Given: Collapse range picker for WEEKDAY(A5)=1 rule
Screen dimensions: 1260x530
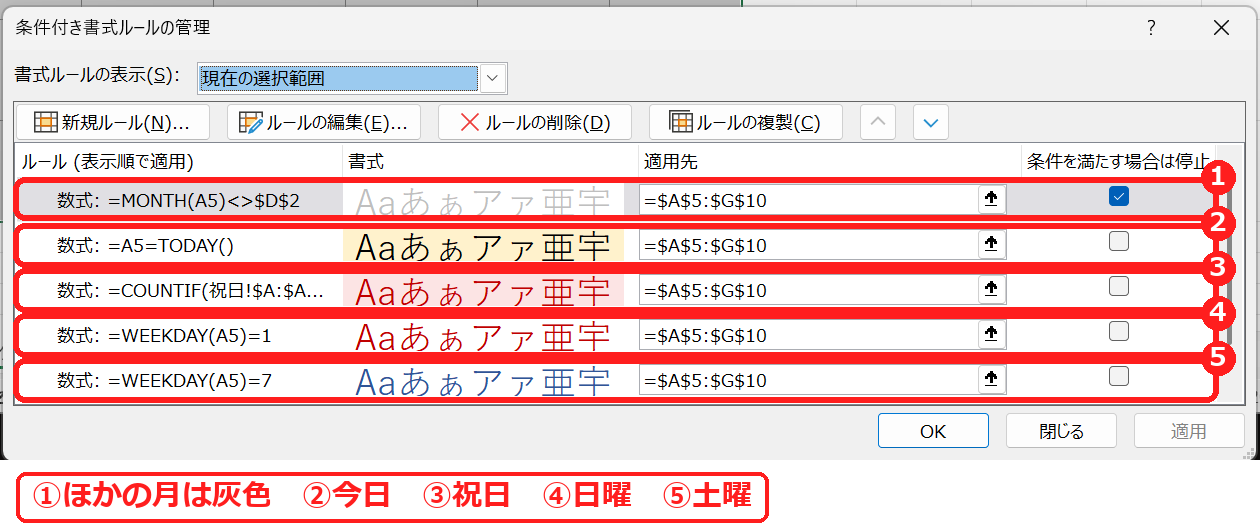Looking at the screenshot, I should [x=991, y=335].
